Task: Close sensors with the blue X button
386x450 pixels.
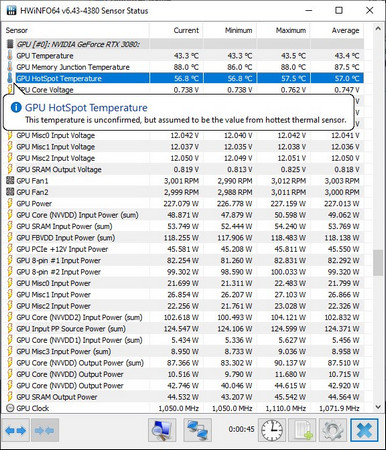Action: point(364,430)
